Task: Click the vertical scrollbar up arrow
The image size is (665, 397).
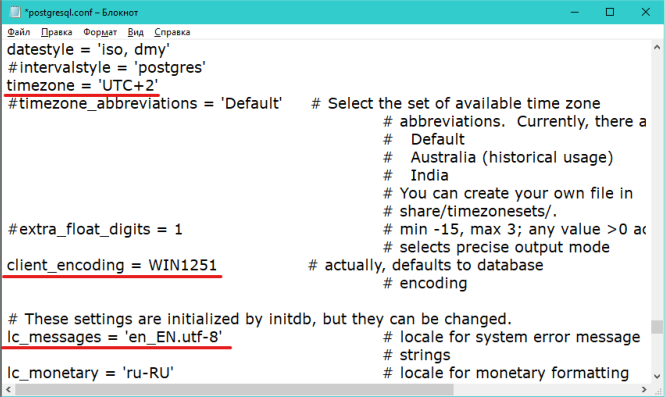Action: [657, 47]
